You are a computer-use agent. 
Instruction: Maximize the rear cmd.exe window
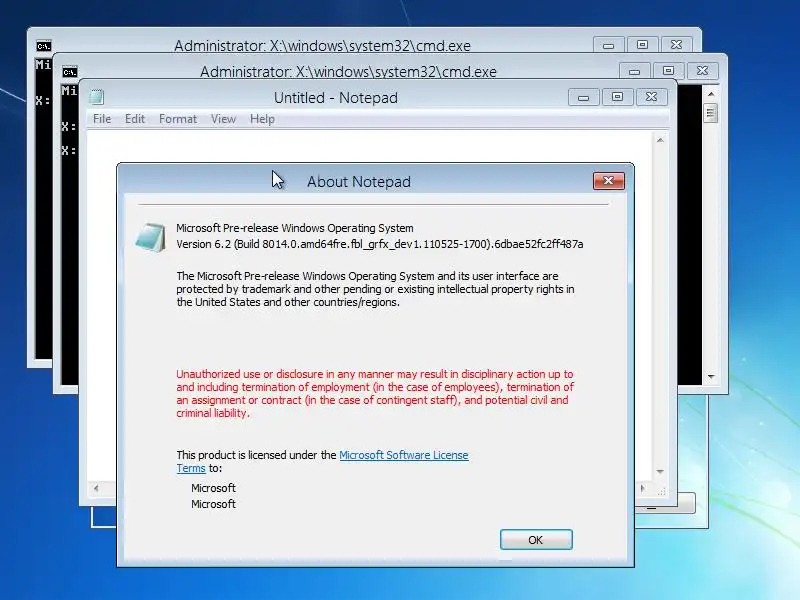click(642, 45)
